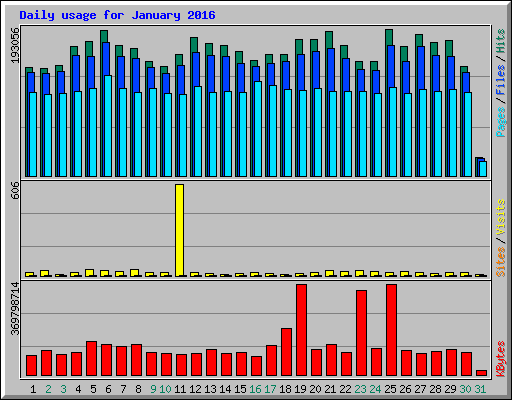Click the green hits bar top for day 25
The image size is (512, 400).
(389, 37)
